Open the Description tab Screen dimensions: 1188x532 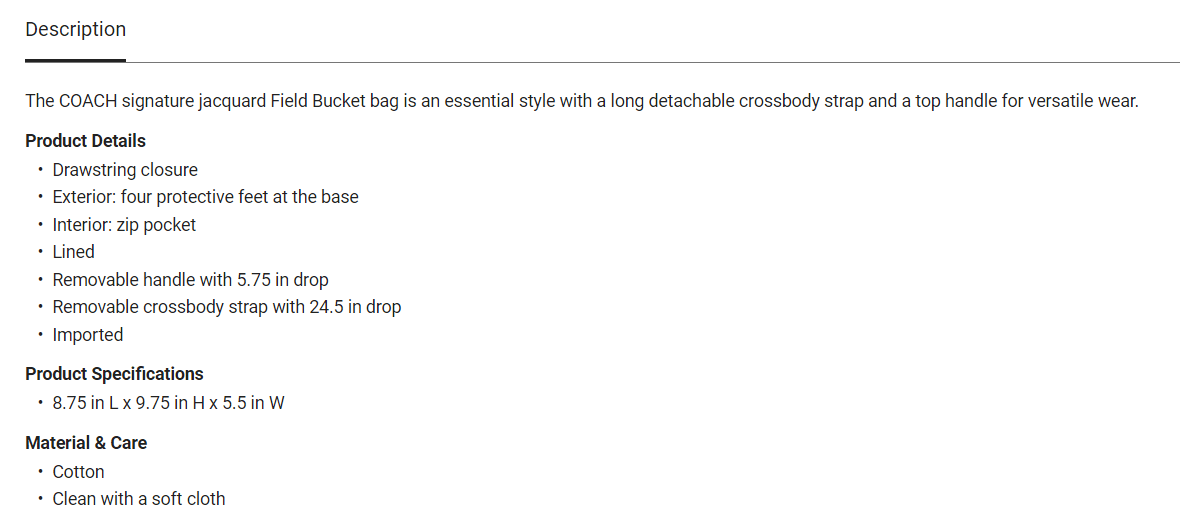coord(76,30)
